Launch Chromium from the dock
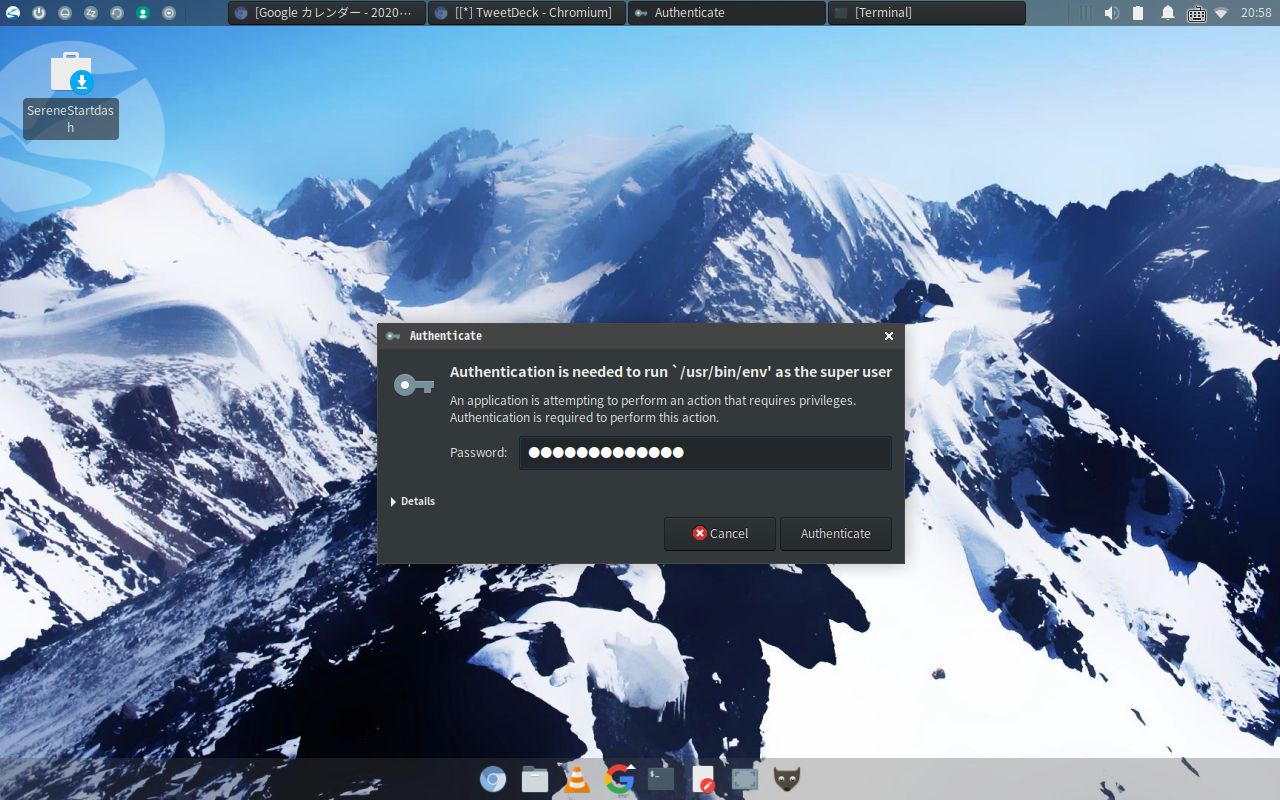This screenshot has width=1280, height=800. [x=493, y=779]
